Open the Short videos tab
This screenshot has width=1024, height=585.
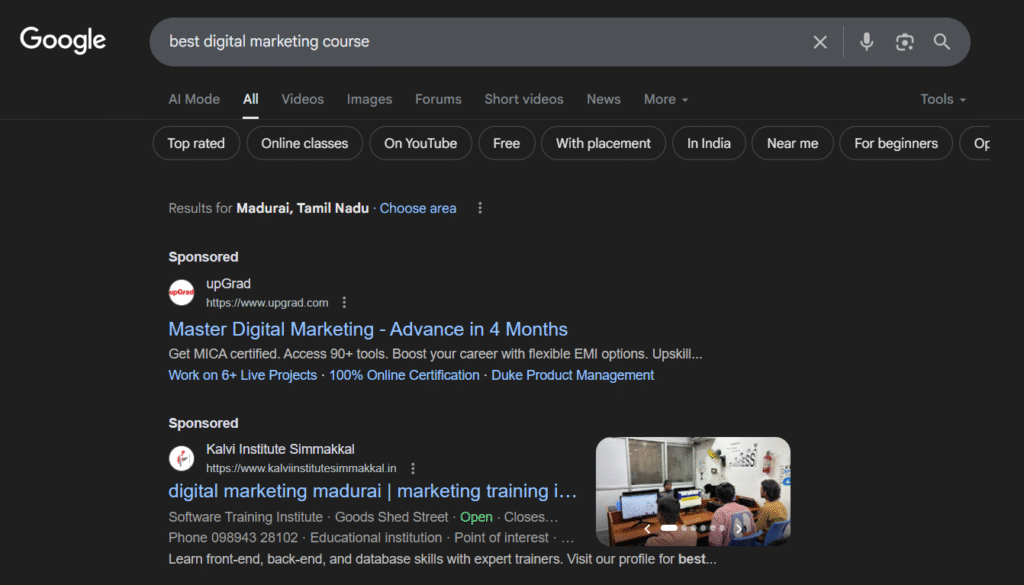tap(524, 99)
